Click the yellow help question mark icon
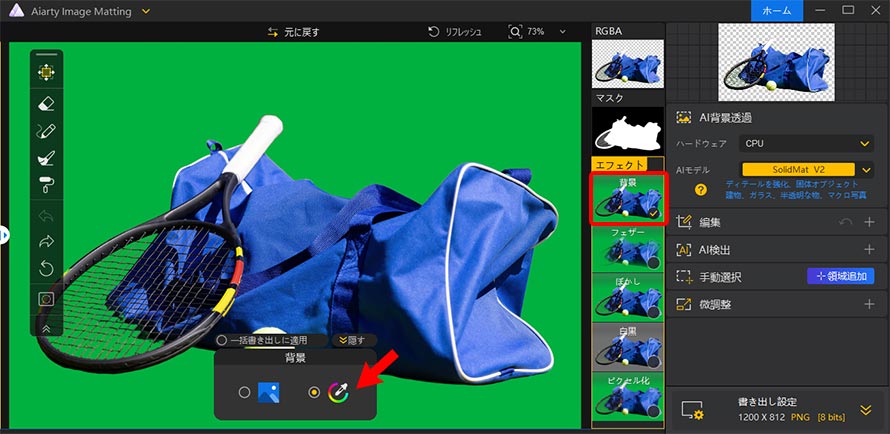The width and height of the screenshot is (890, 434). pyautogui.click(x=701, y=190)
